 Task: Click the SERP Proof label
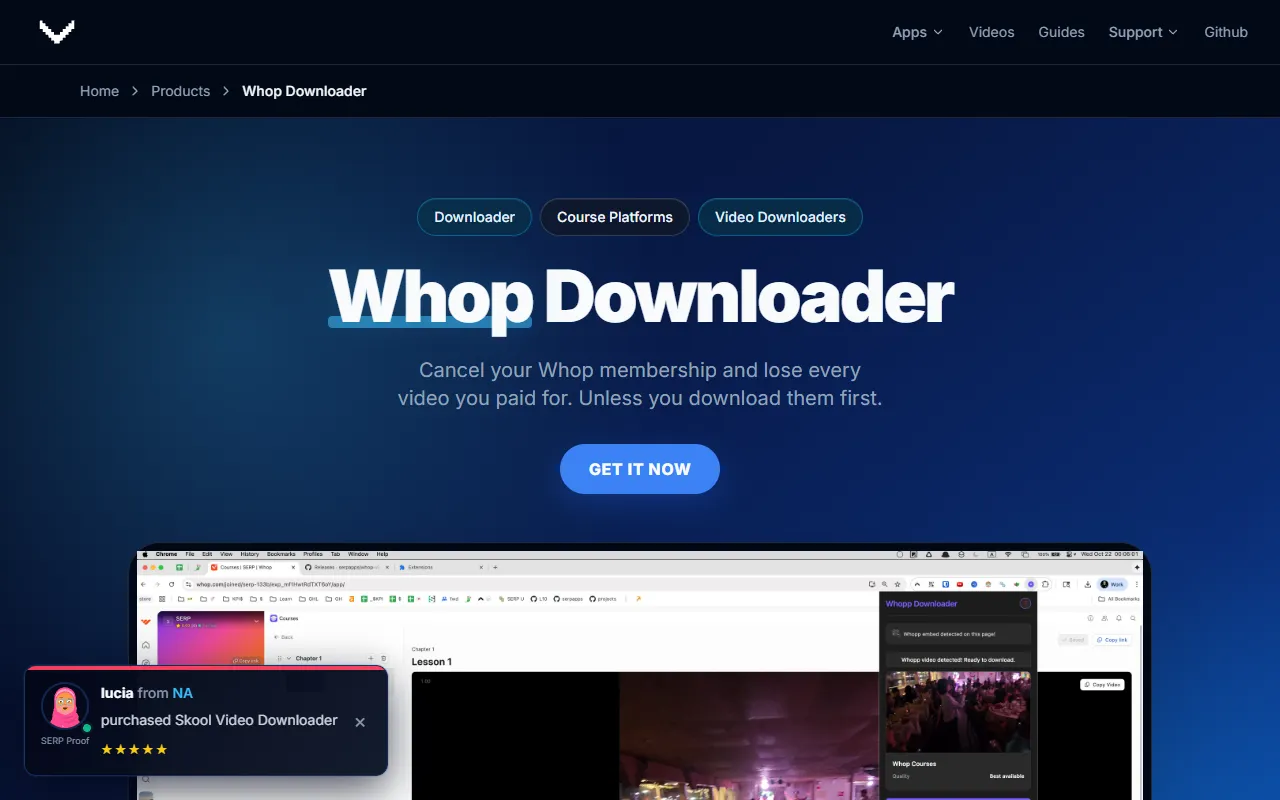(x=65, y=741)
